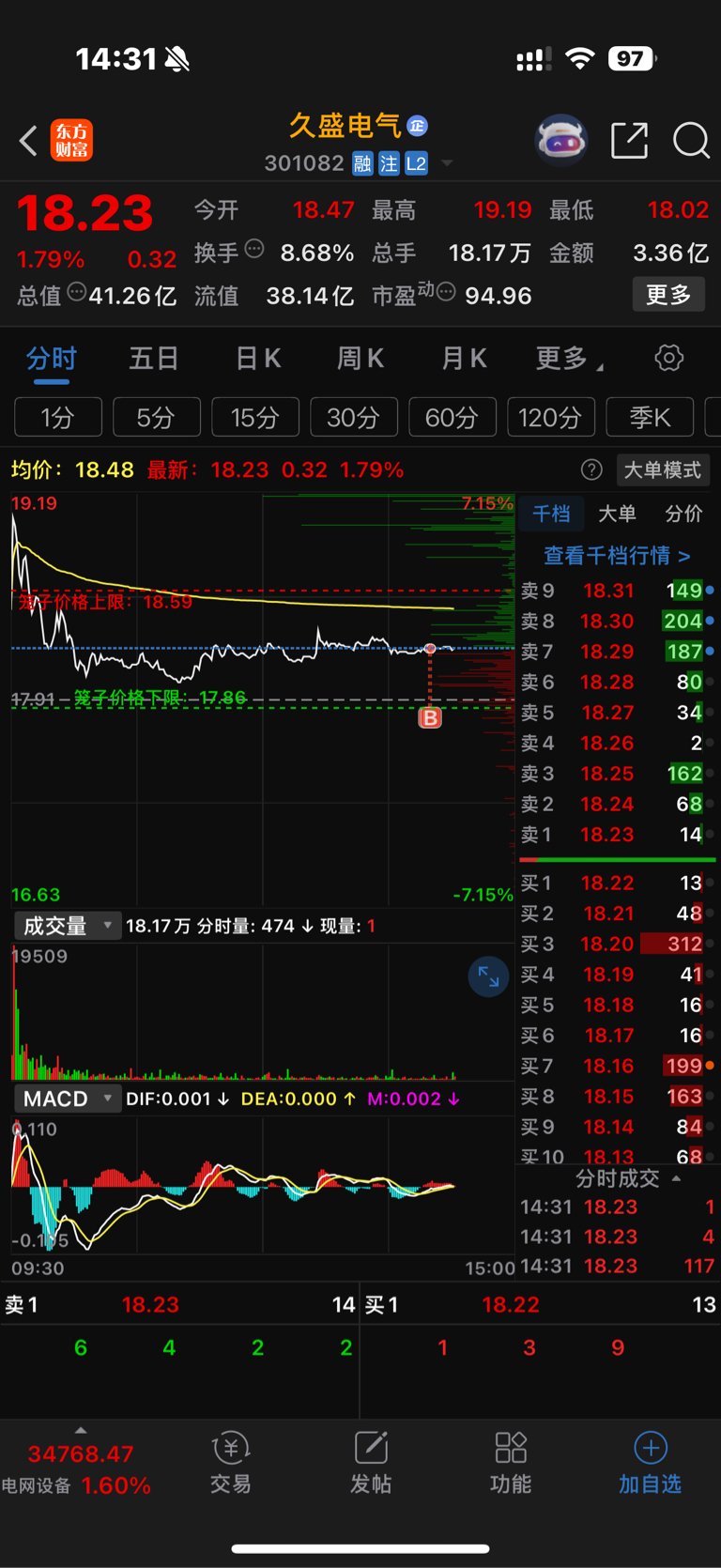This screenshot has height=1568, width=721.
Task: Tap the 企 enterprise badge beside stock name
Action: tap(418, 126)
